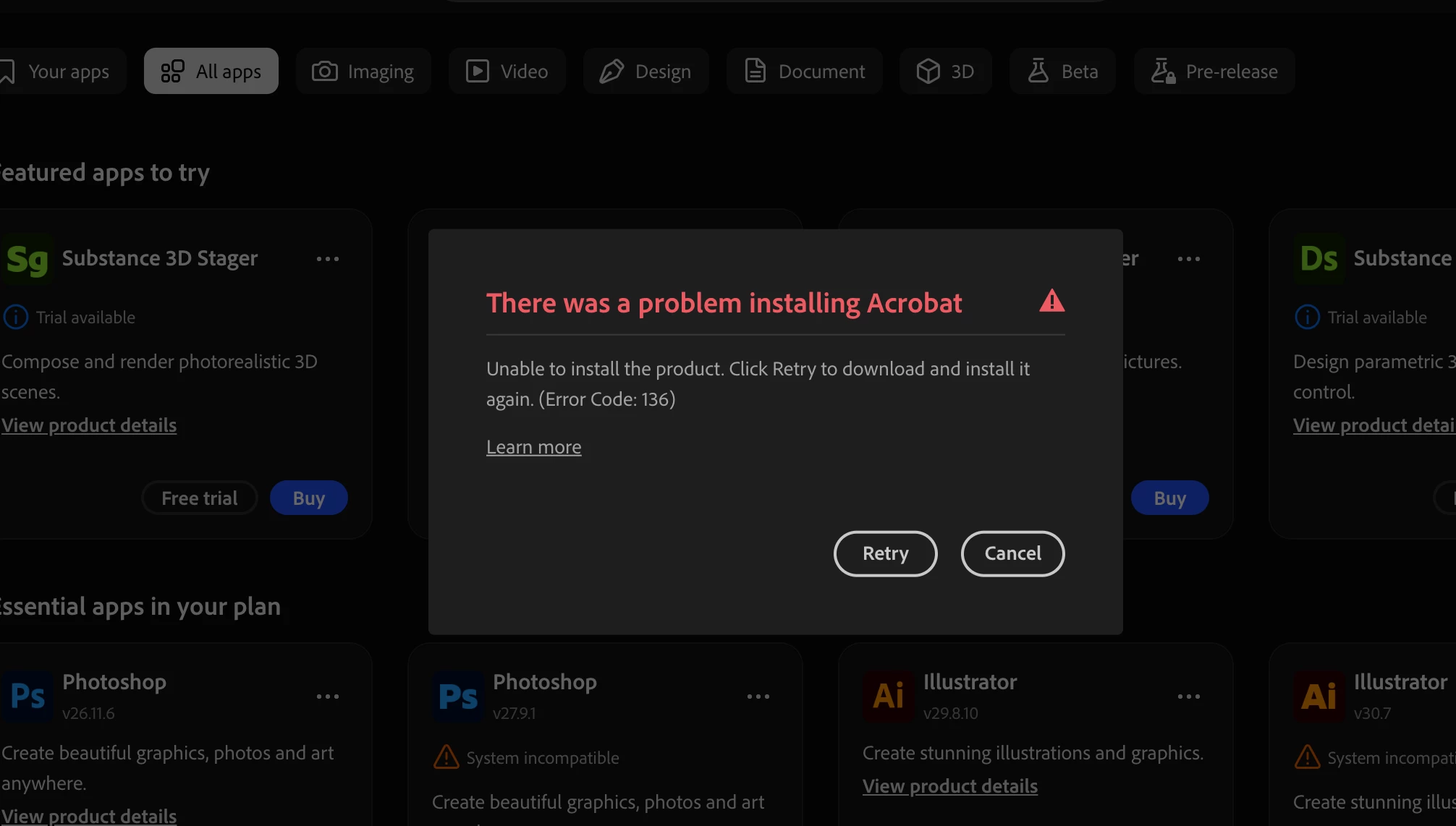
Task: Start Free trial of Substance 3D Stager
Action: pos(200,498)
